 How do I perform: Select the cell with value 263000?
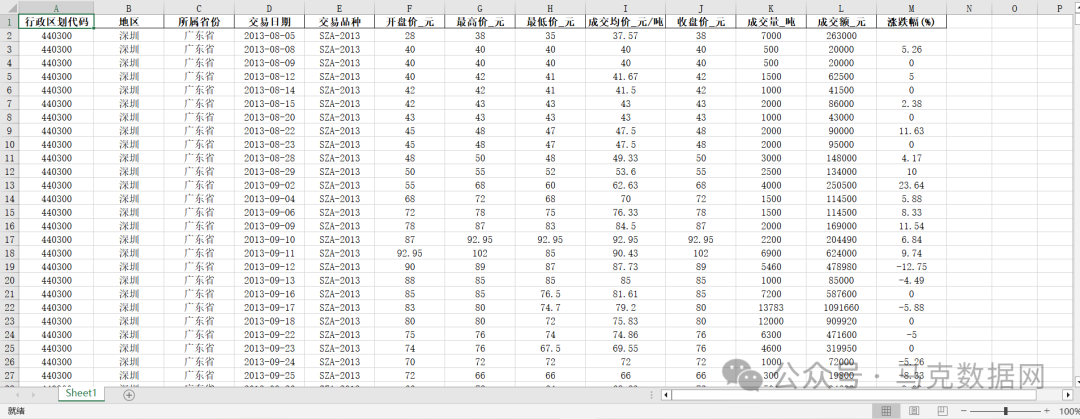tap(841, 36)
